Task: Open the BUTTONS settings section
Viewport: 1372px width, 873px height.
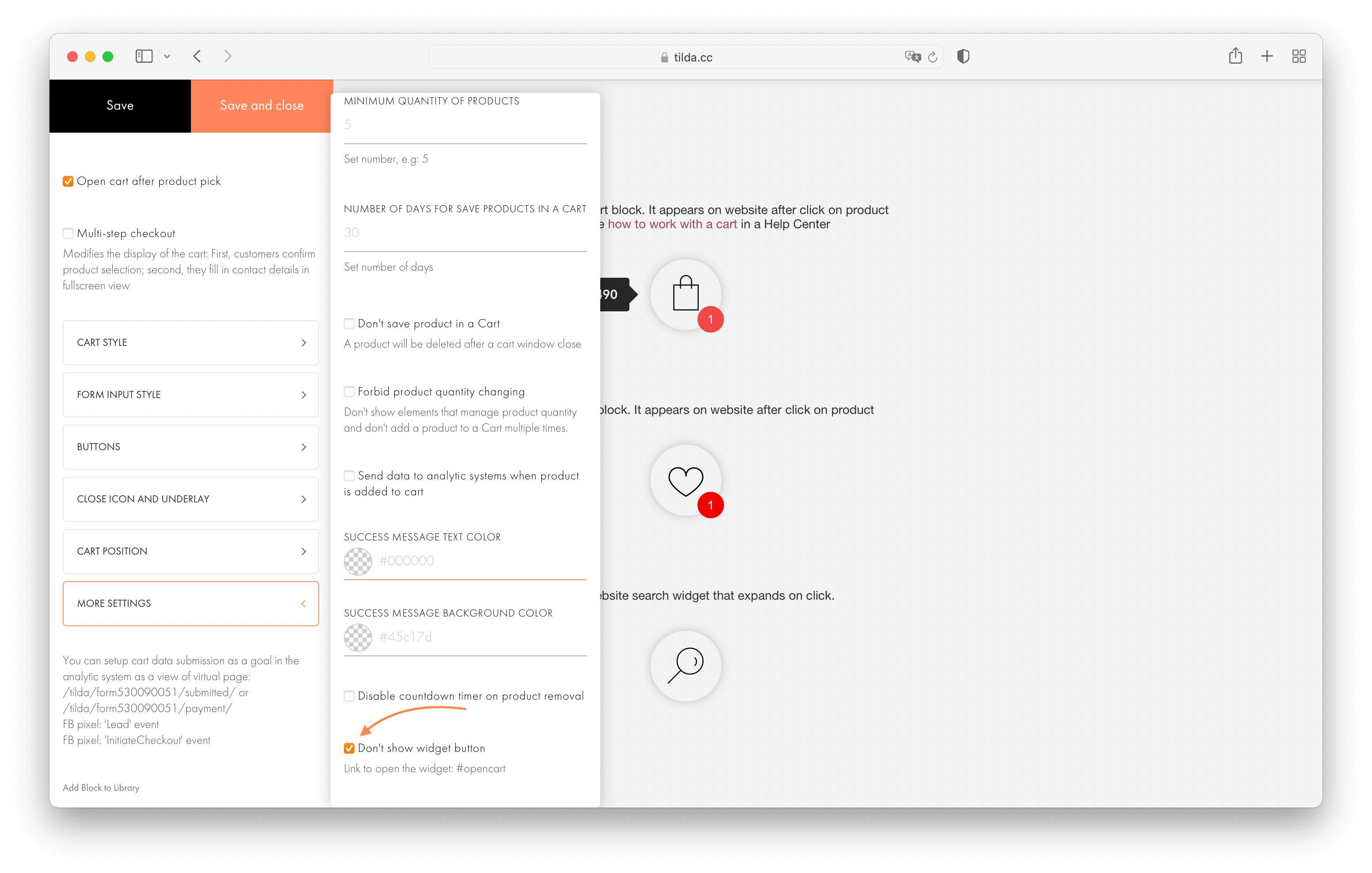Action: [x=191, y=447]
